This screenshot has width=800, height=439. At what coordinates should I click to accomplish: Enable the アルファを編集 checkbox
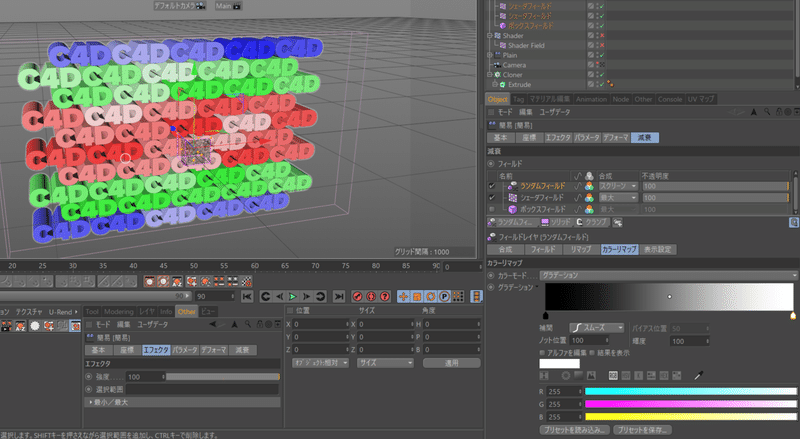542,353
